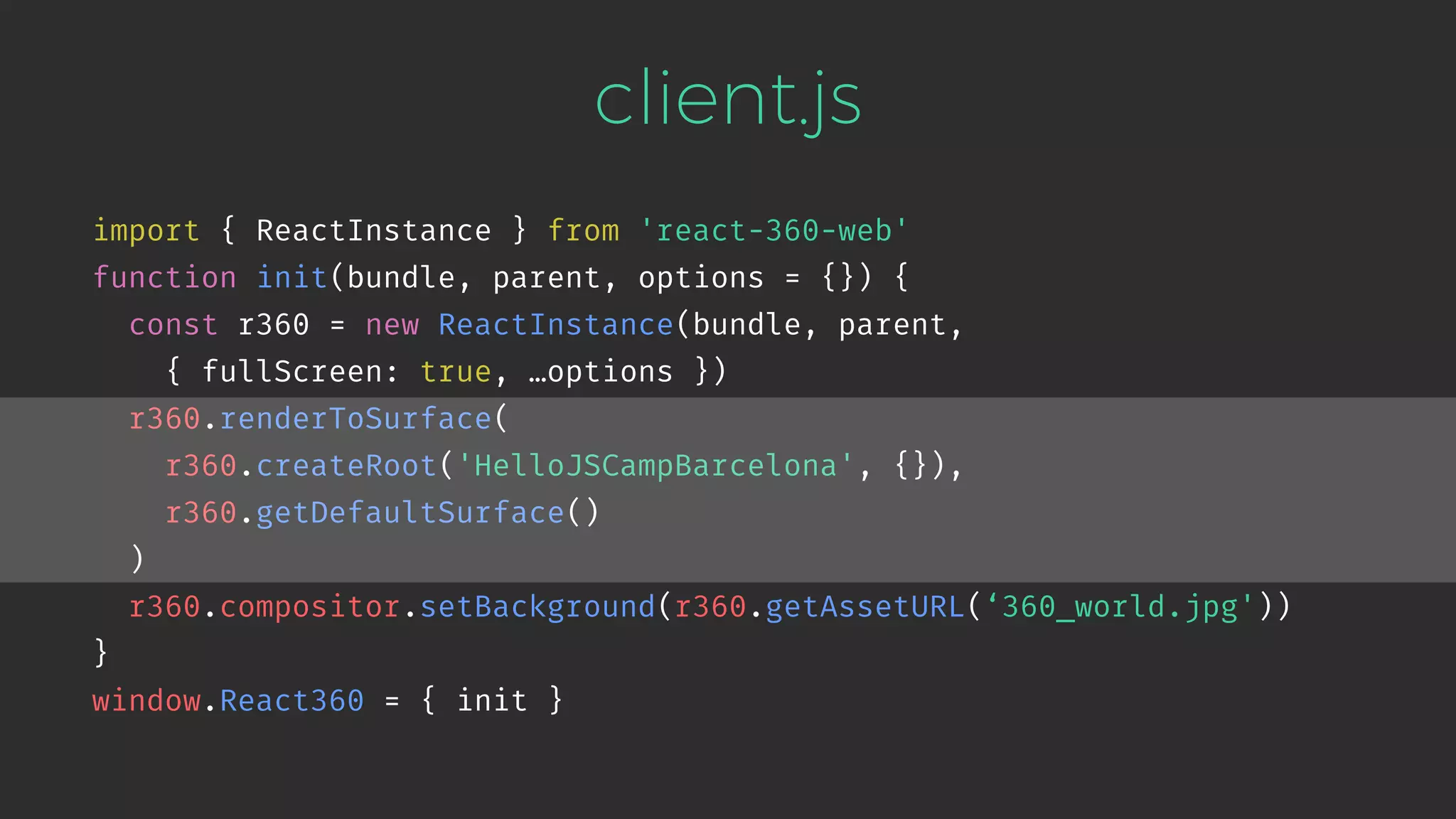This screenshot has width=1456, height=819.
Task: Click the 'from' keyword
Action: coord(584,231)
